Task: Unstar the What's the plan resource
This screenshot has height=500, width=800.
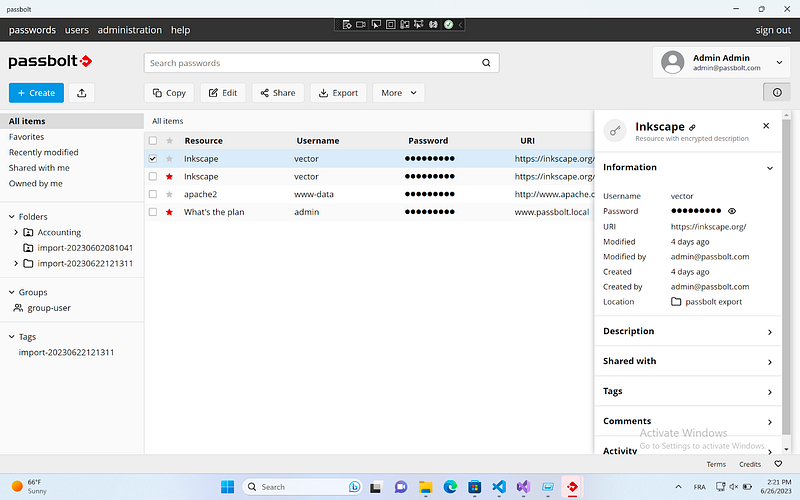Action: 169,212
